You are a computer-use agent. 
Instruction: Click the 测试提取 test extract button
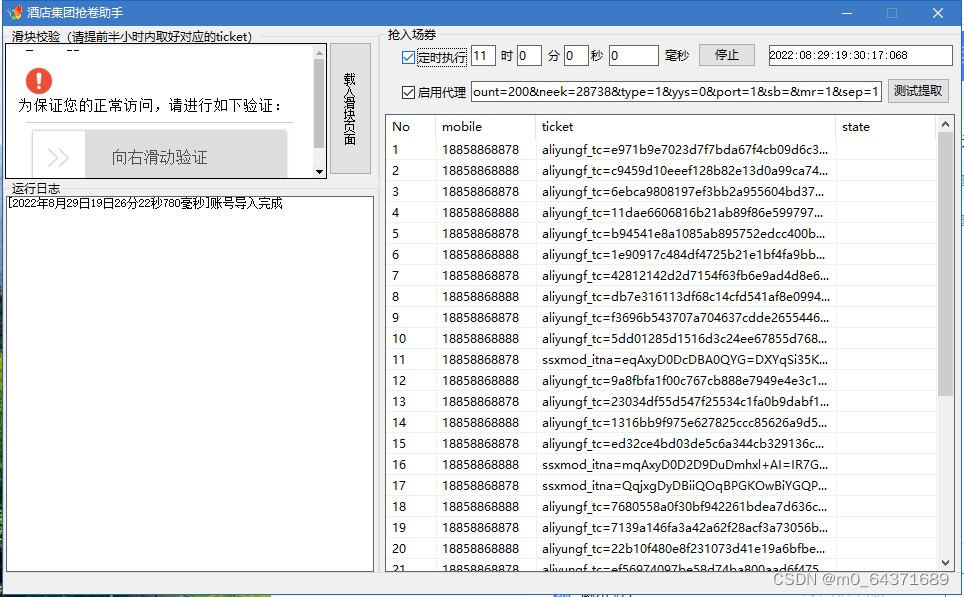pyautogui.click(x=916, y=90)
